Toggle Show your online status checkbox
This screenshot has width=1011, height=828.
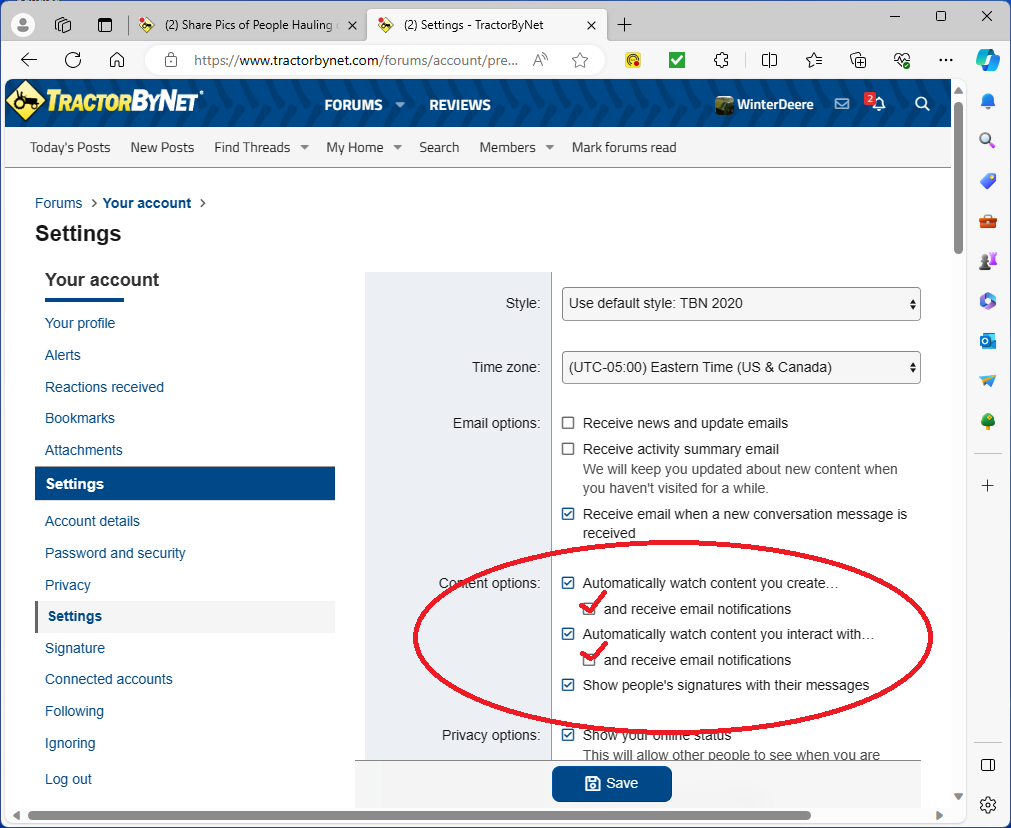[567, 735]
